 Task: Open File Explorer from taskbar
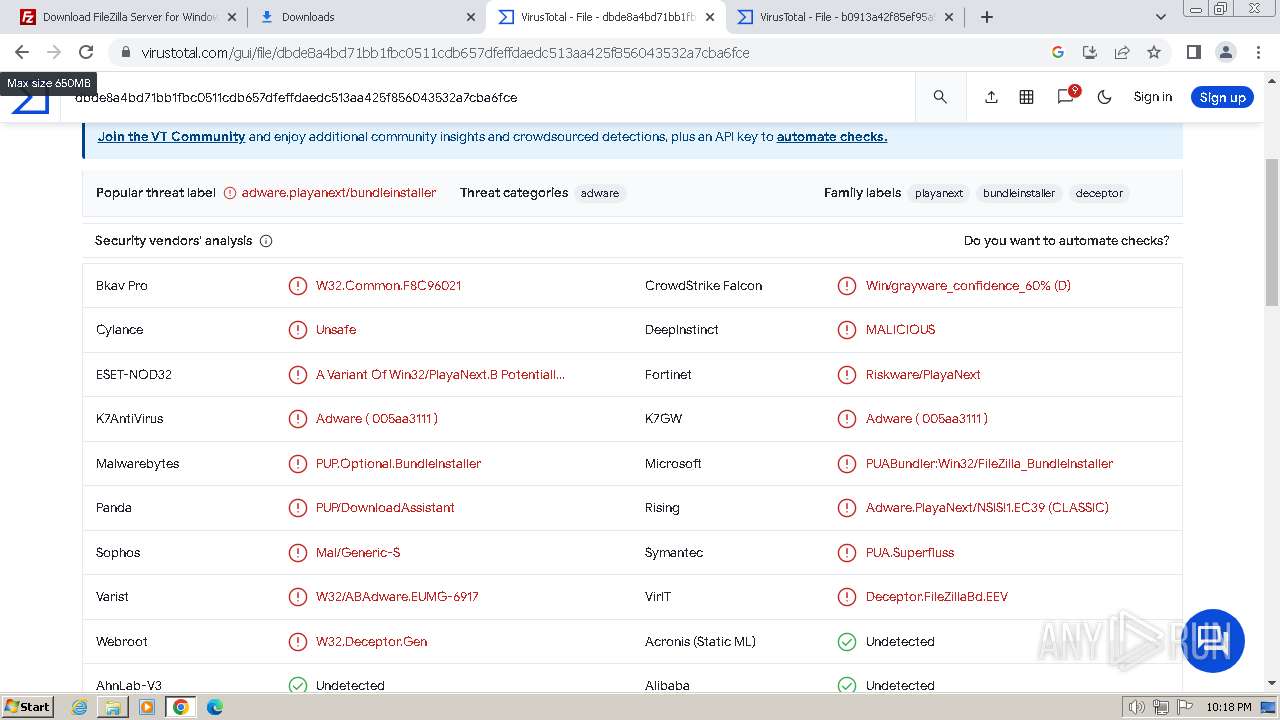113,707
